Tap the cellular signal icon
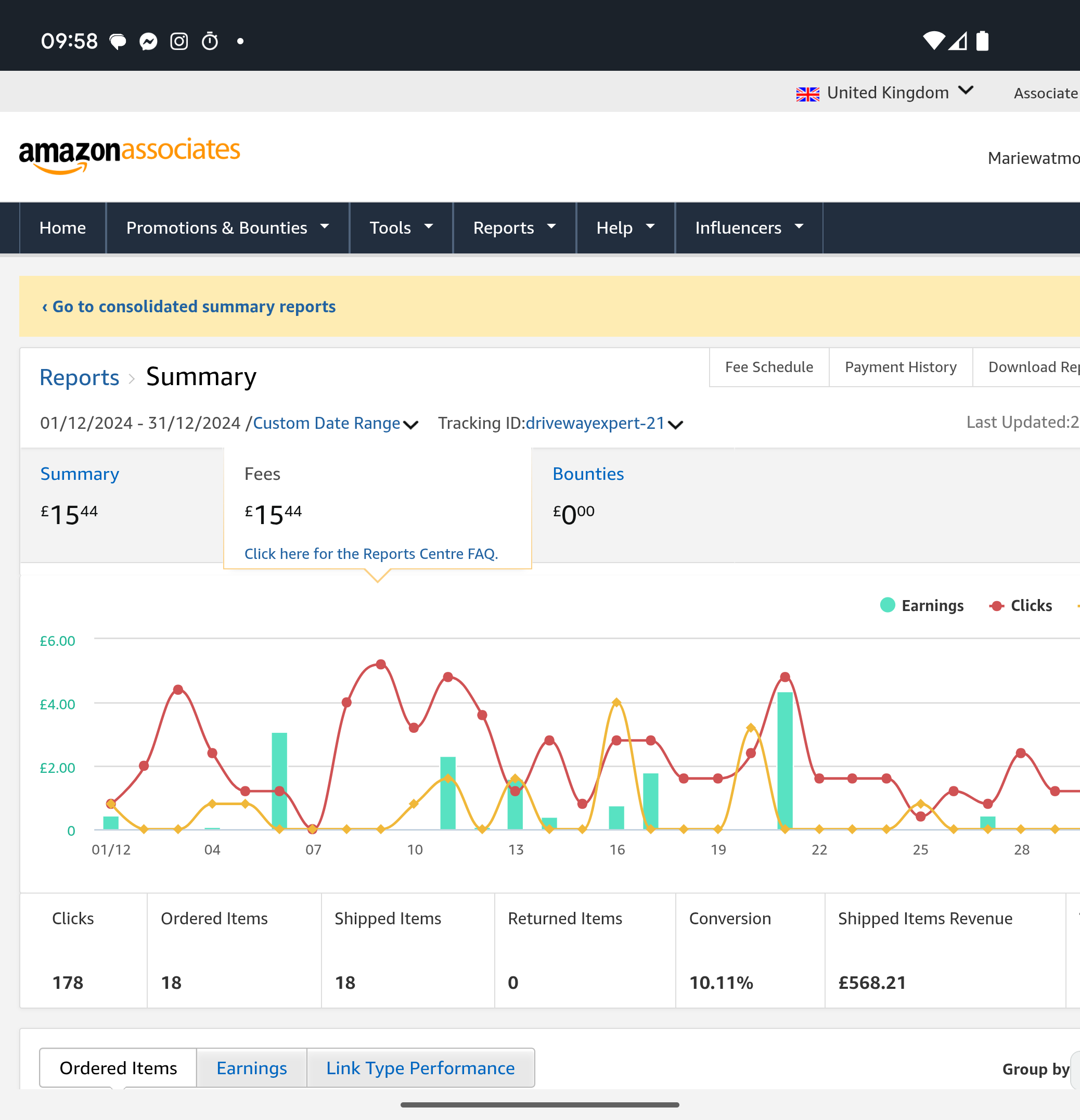 point(958,41)
